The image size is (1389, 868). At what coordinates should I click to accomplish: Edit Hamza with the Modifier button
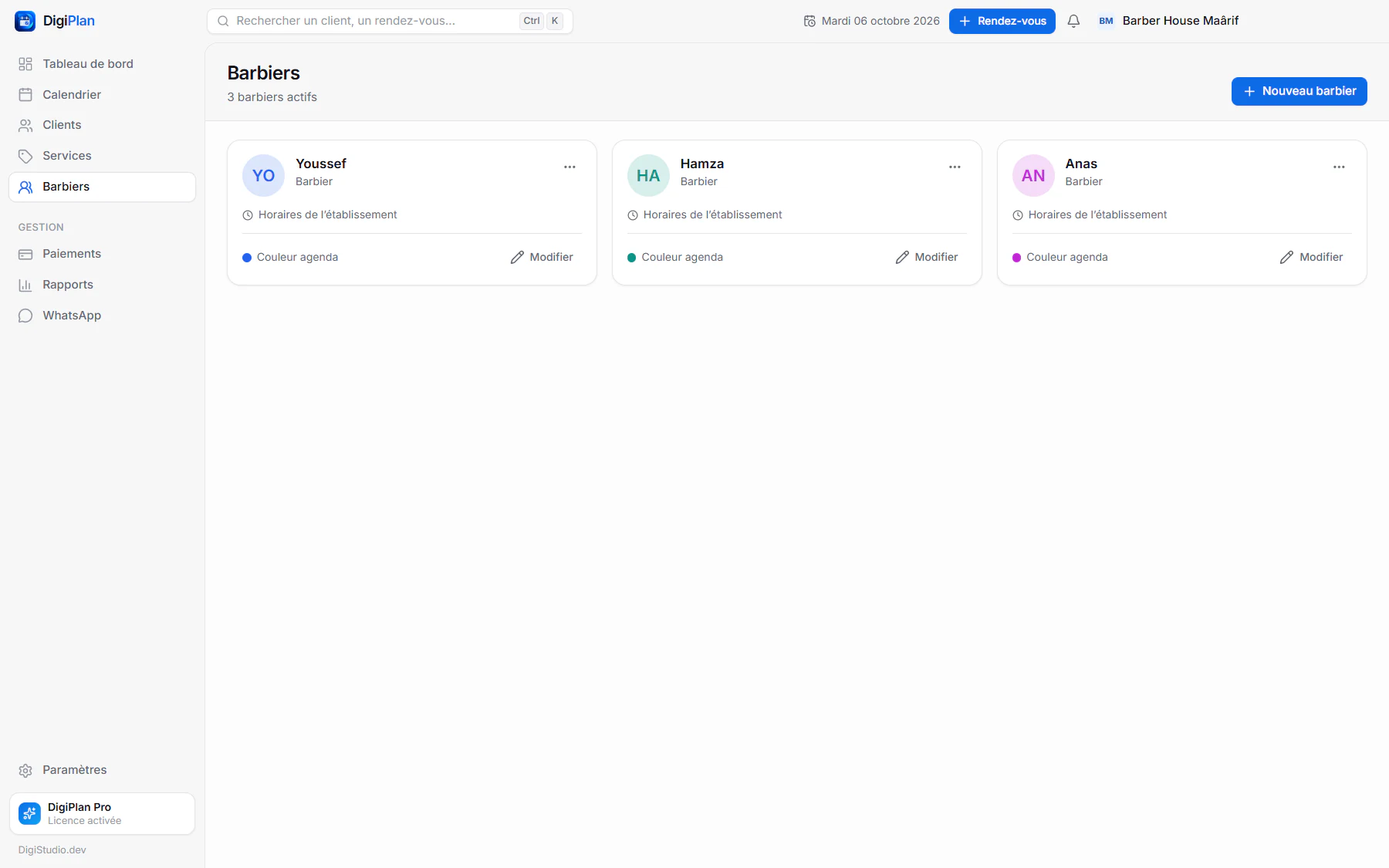click(927, 257)
